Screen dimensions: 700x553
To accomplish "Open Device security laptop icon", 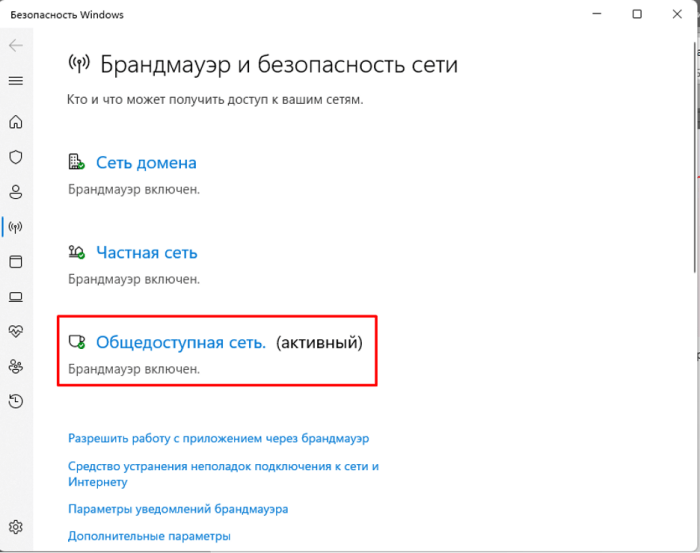I will tap(16, 297).
